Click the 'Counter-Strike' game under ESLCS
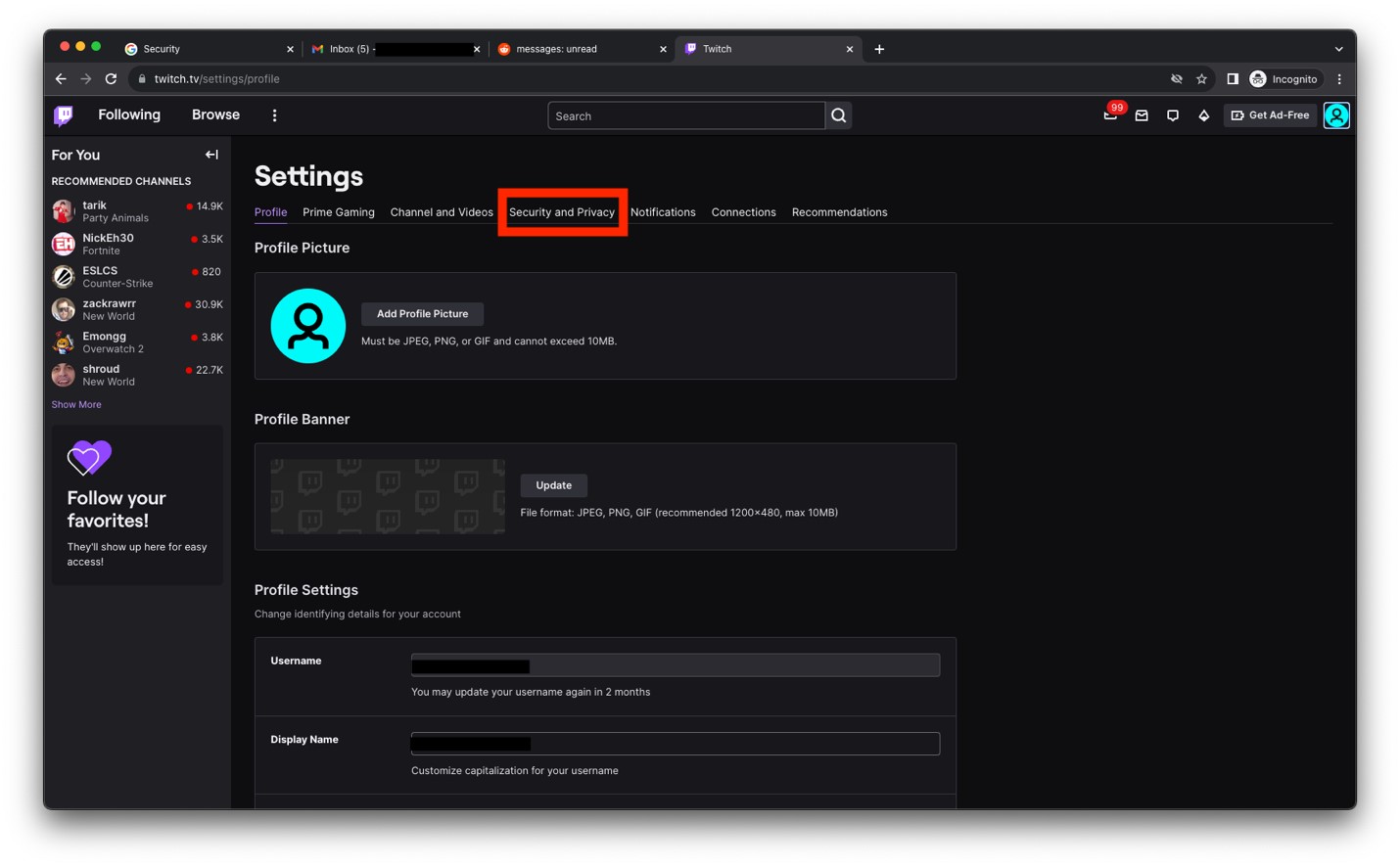This screenshot has width=1400, height=867. (117, 284)
